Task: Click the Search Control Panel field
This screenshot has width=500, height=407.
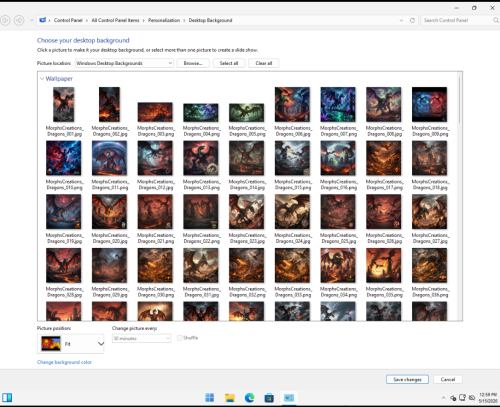Action: coord(457,20)
